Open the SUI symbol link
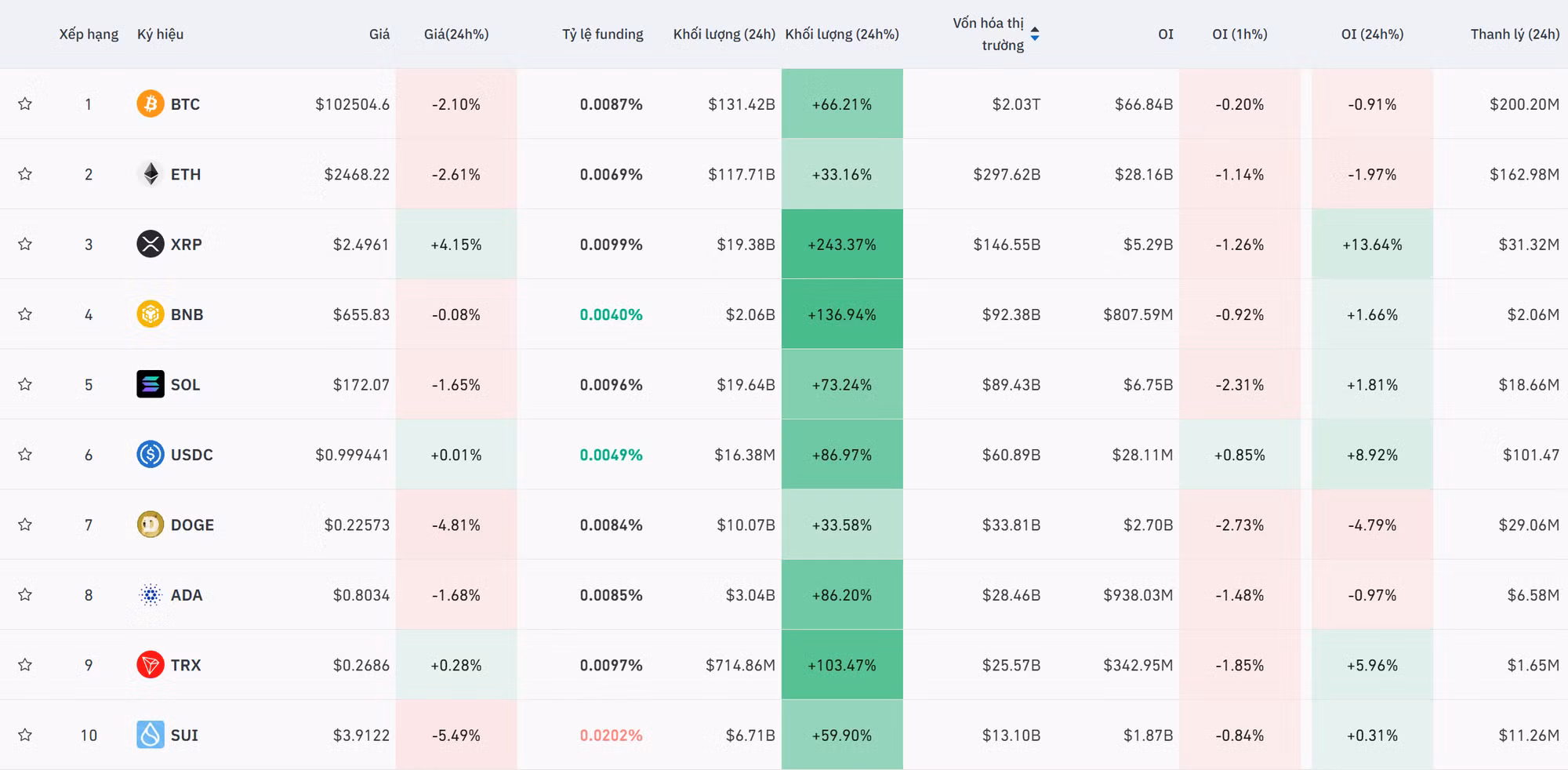 [184, 735]
